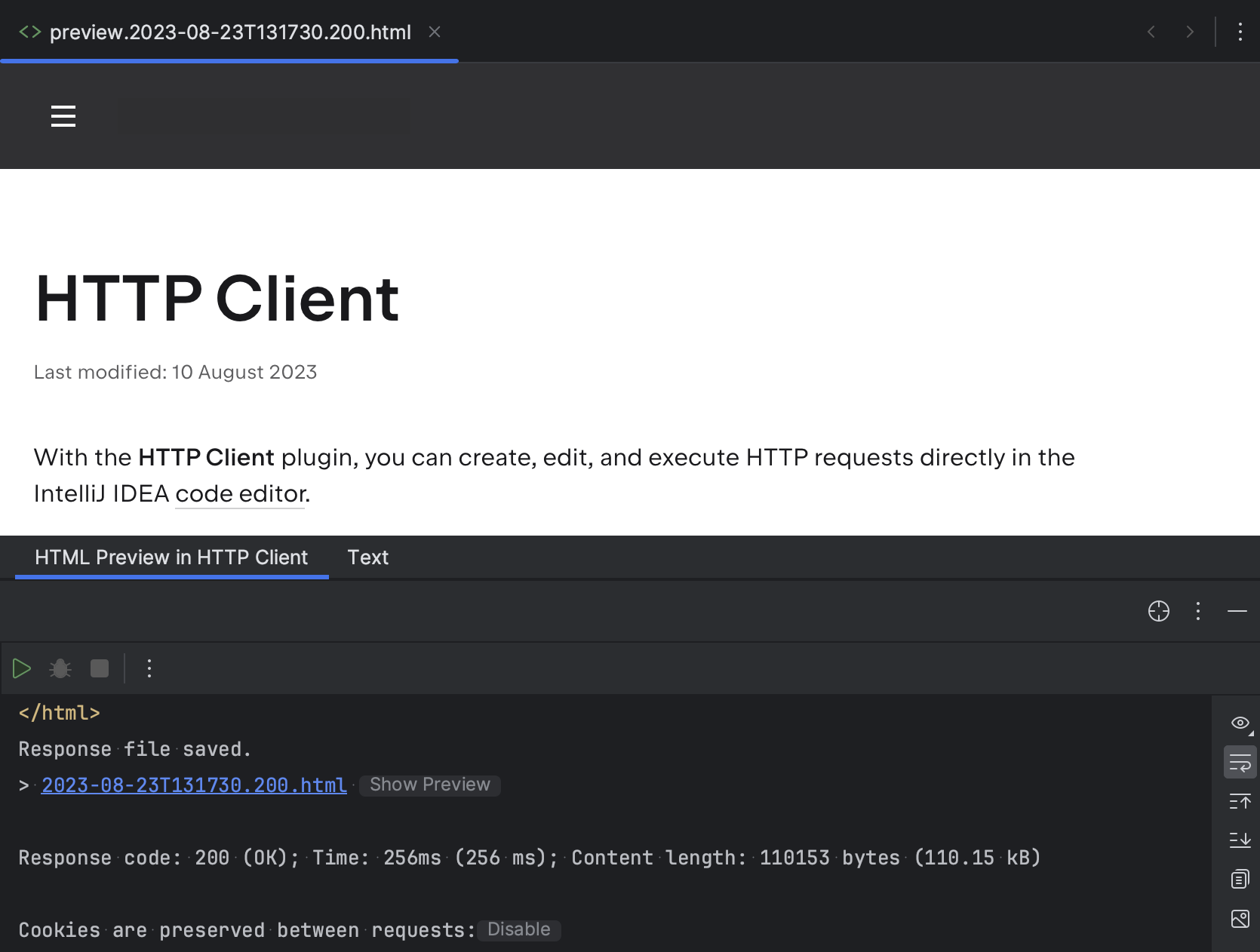
Task: Open the hamburger menu at the top left
Action: point(63,116)
